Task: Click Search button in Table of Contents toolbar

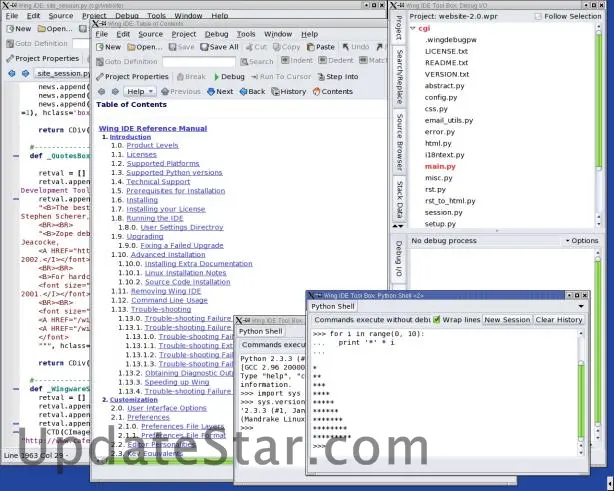Action: point(256,61)
